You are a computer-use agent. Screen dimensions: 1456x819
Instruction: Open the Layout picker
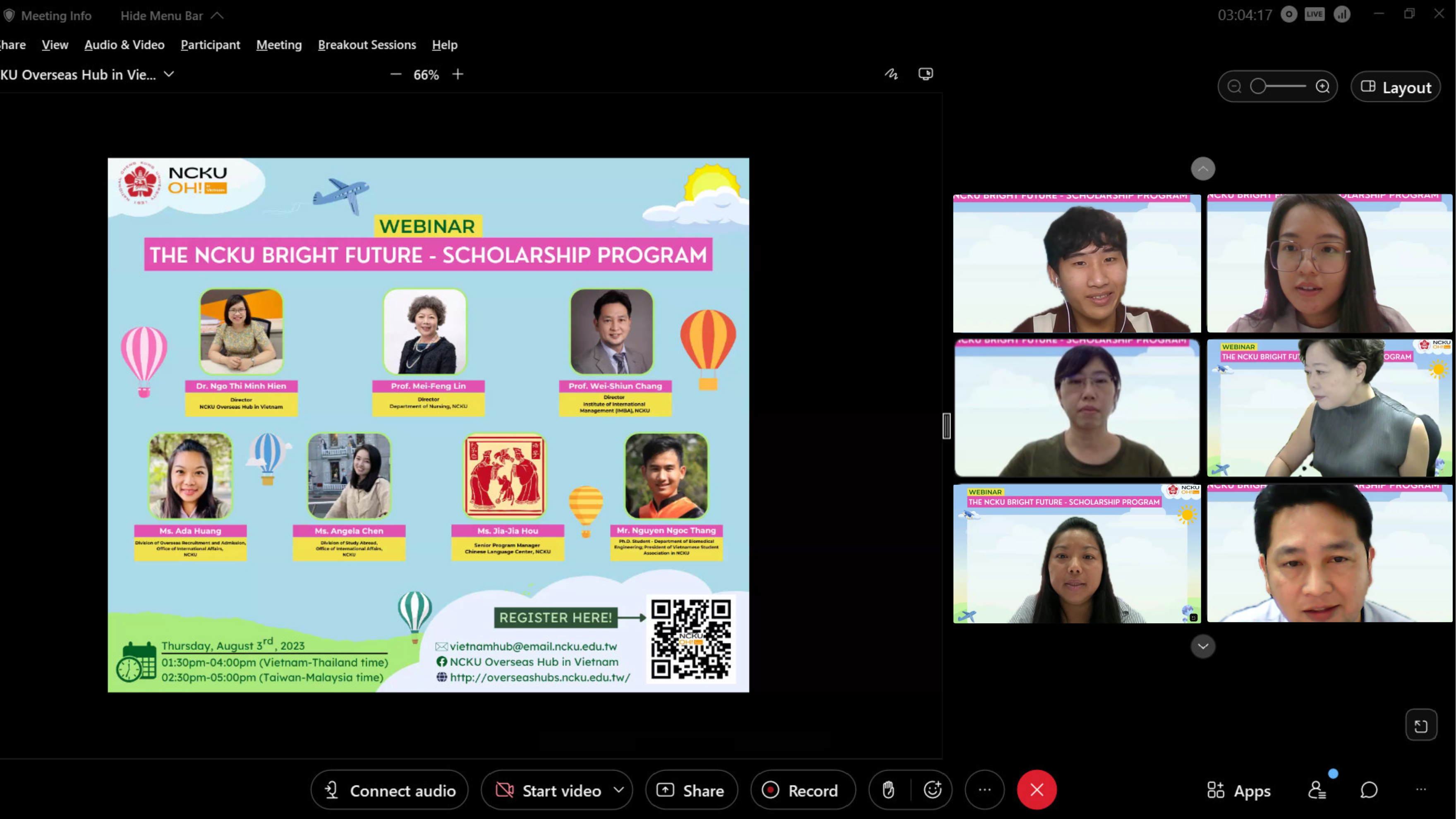tap(1396, 86)
